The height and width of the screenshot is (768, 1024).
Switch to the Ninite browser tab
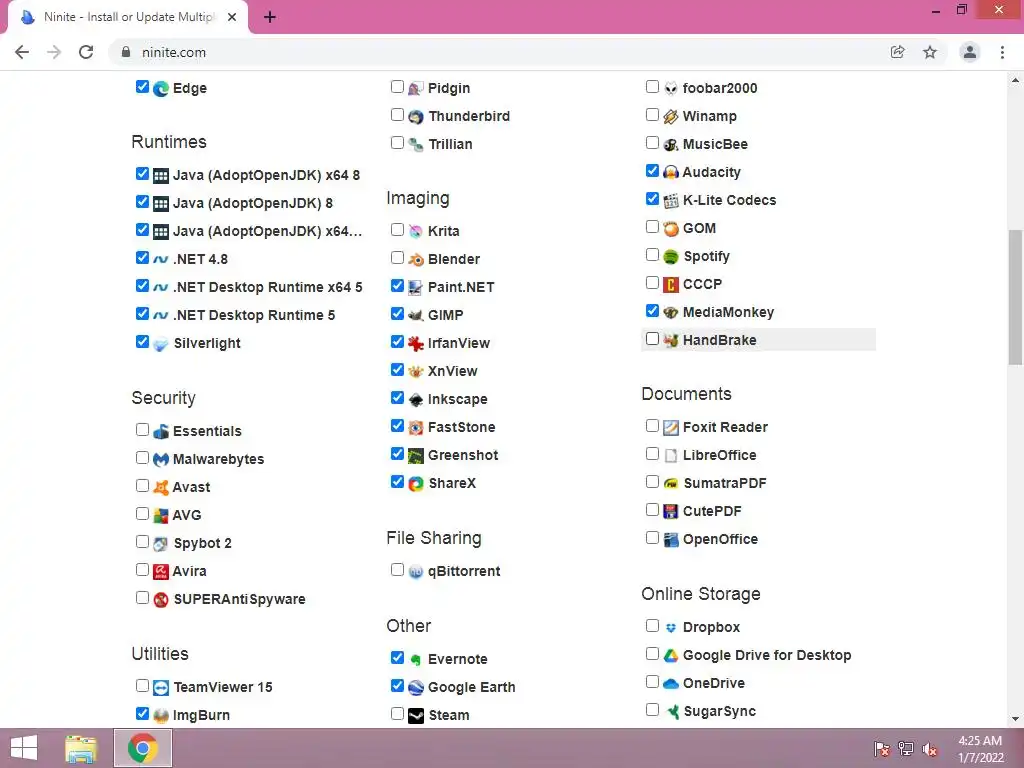pyautogui.click(x=128, y=17)
